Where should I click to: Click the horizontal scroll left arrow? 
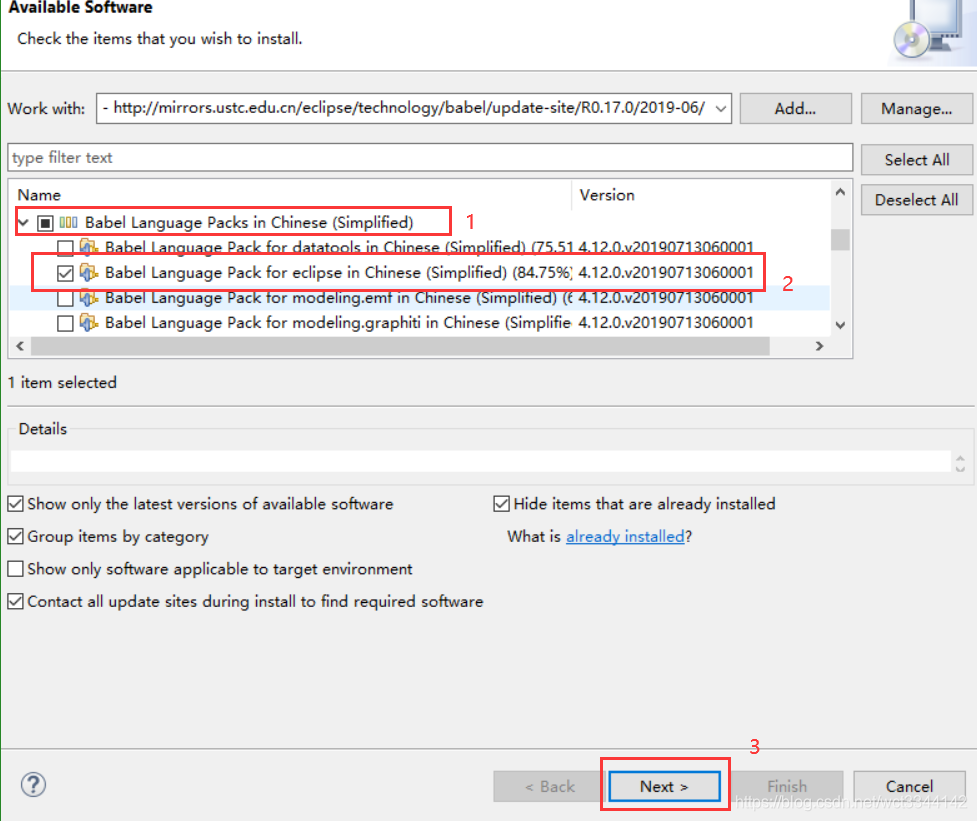click(20, 346)
